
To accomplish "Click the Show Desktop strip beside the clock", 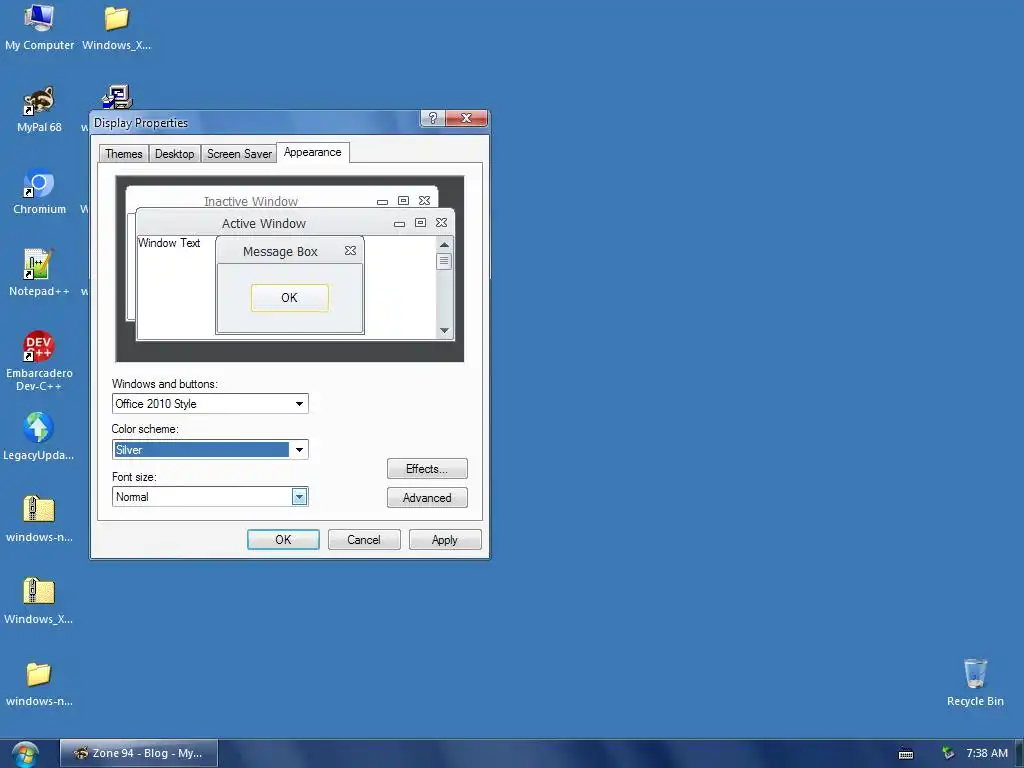I will 1020,754.
